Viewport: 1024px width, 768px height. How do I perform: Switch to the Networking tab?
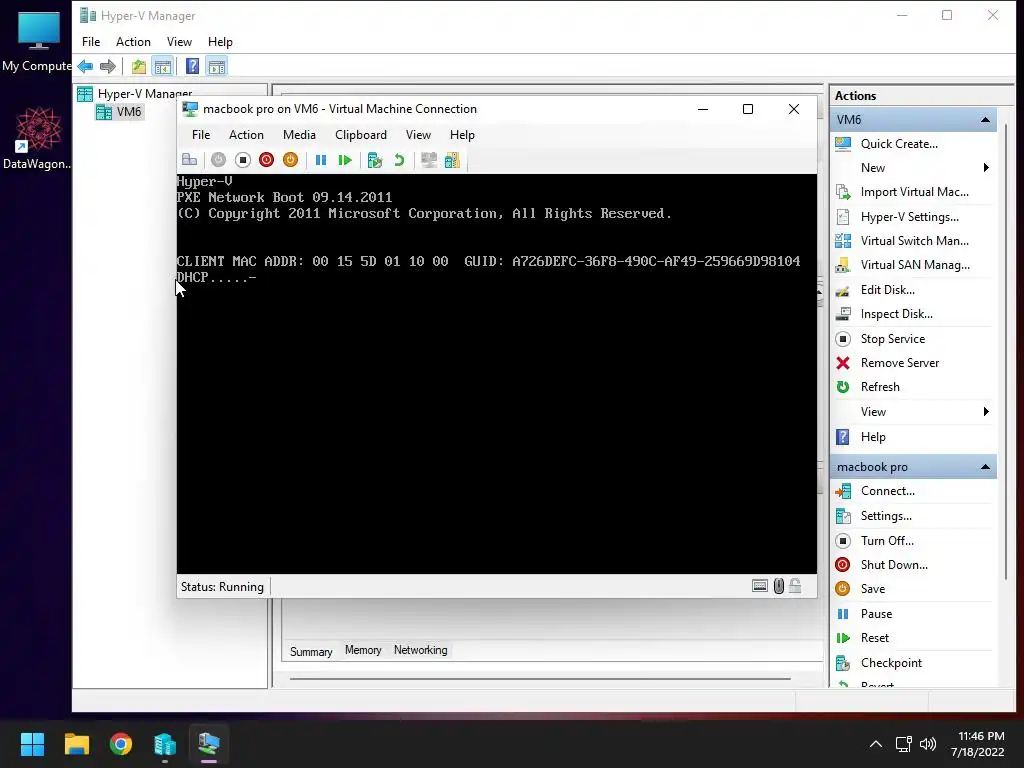pos(421,650)
